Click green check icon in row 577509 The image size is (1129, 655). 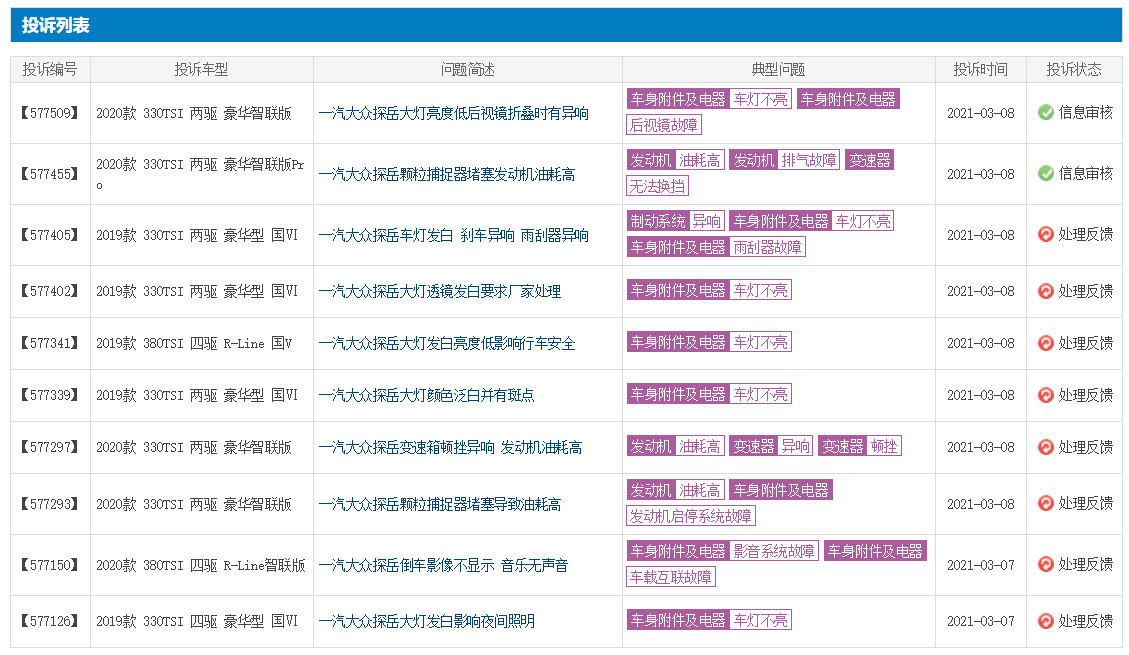click(1045, 112)
